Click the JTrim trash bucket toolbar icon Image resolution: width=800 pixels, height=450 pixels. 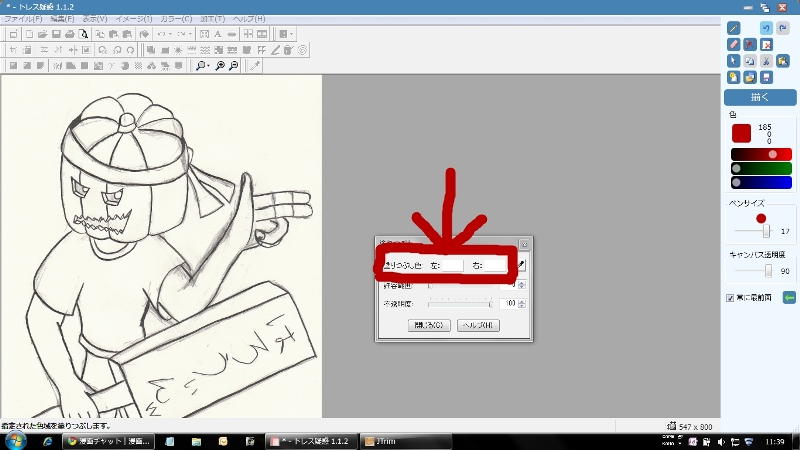(288, 50)
